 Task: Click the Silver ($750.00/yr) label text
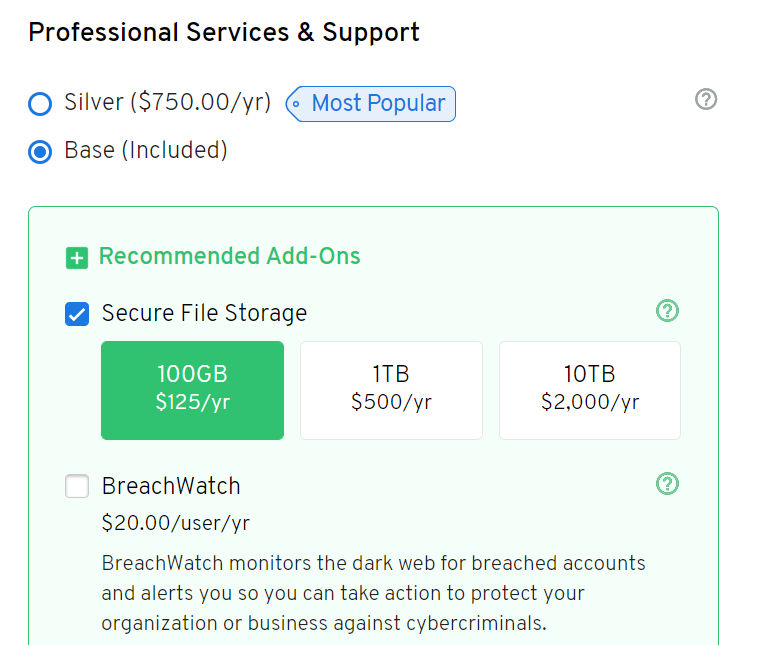tap(168, 103)
